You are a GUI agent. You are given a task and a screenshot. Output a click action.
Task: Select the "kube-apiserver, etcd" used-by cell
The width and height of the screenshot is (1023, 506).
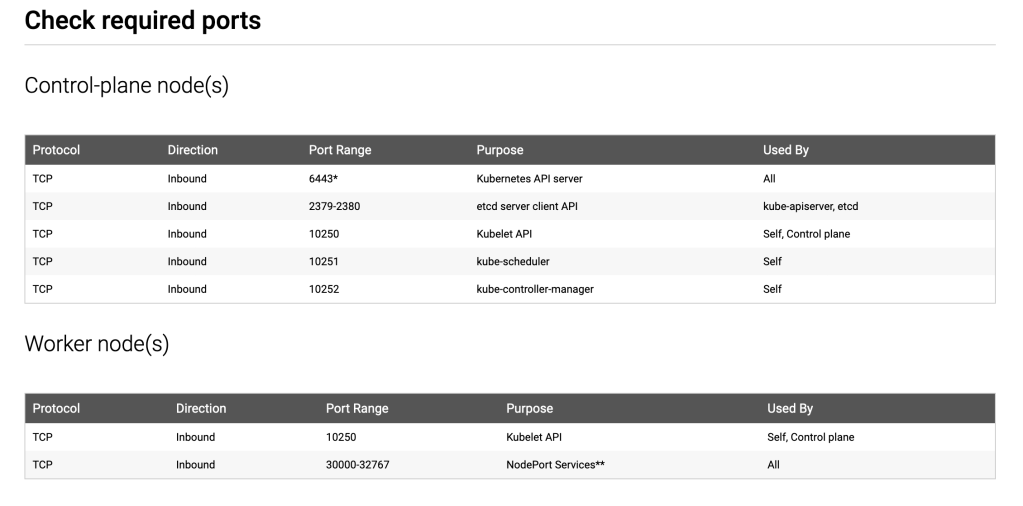point(810,207)
